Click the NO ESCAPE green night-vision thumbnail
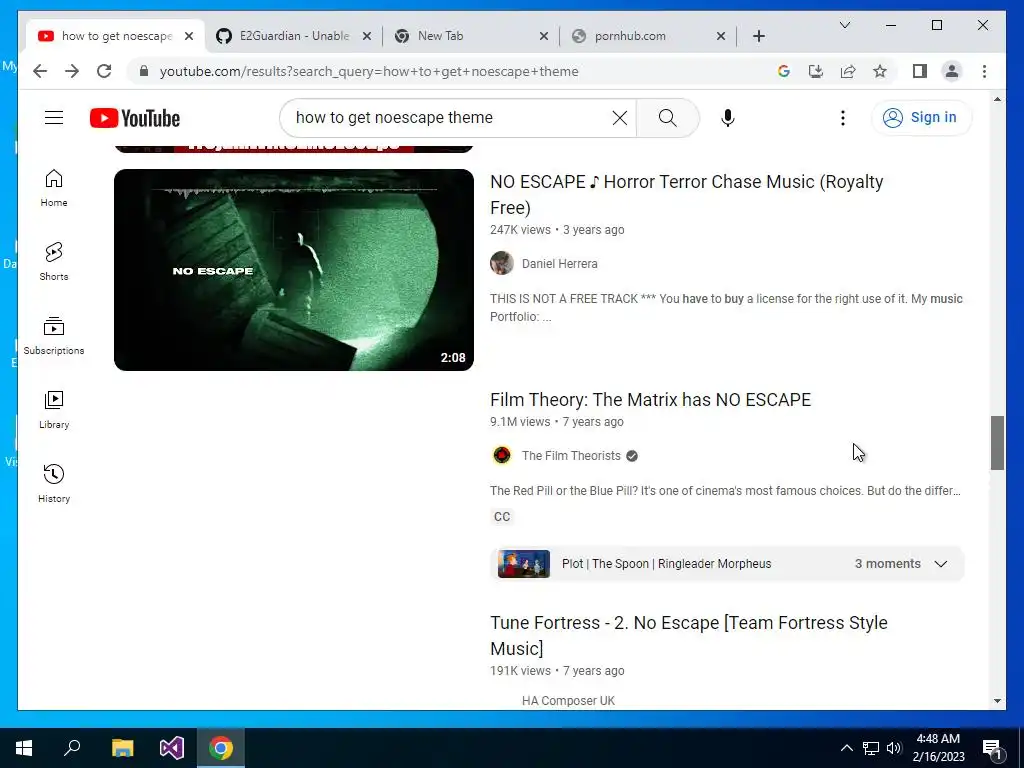The height and width of the screenshot is (768, 1024). click(293, 270)
